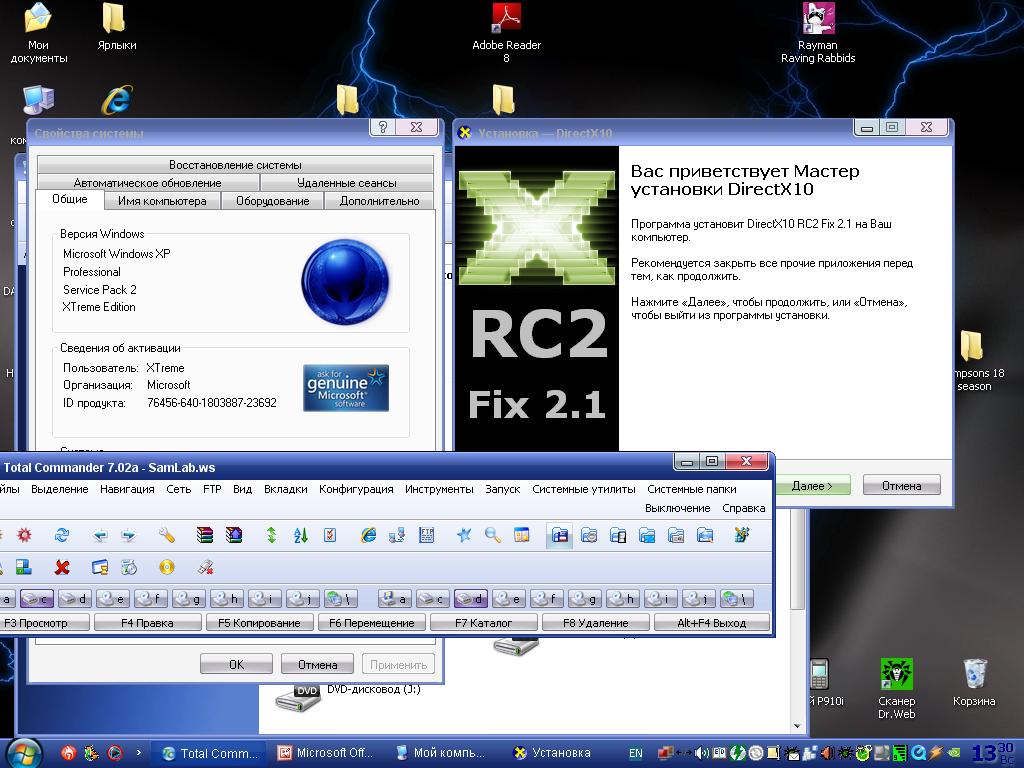Select drive d in left panel drive bar
This screenshot has width=1024, height=768.
coord(74,598)
